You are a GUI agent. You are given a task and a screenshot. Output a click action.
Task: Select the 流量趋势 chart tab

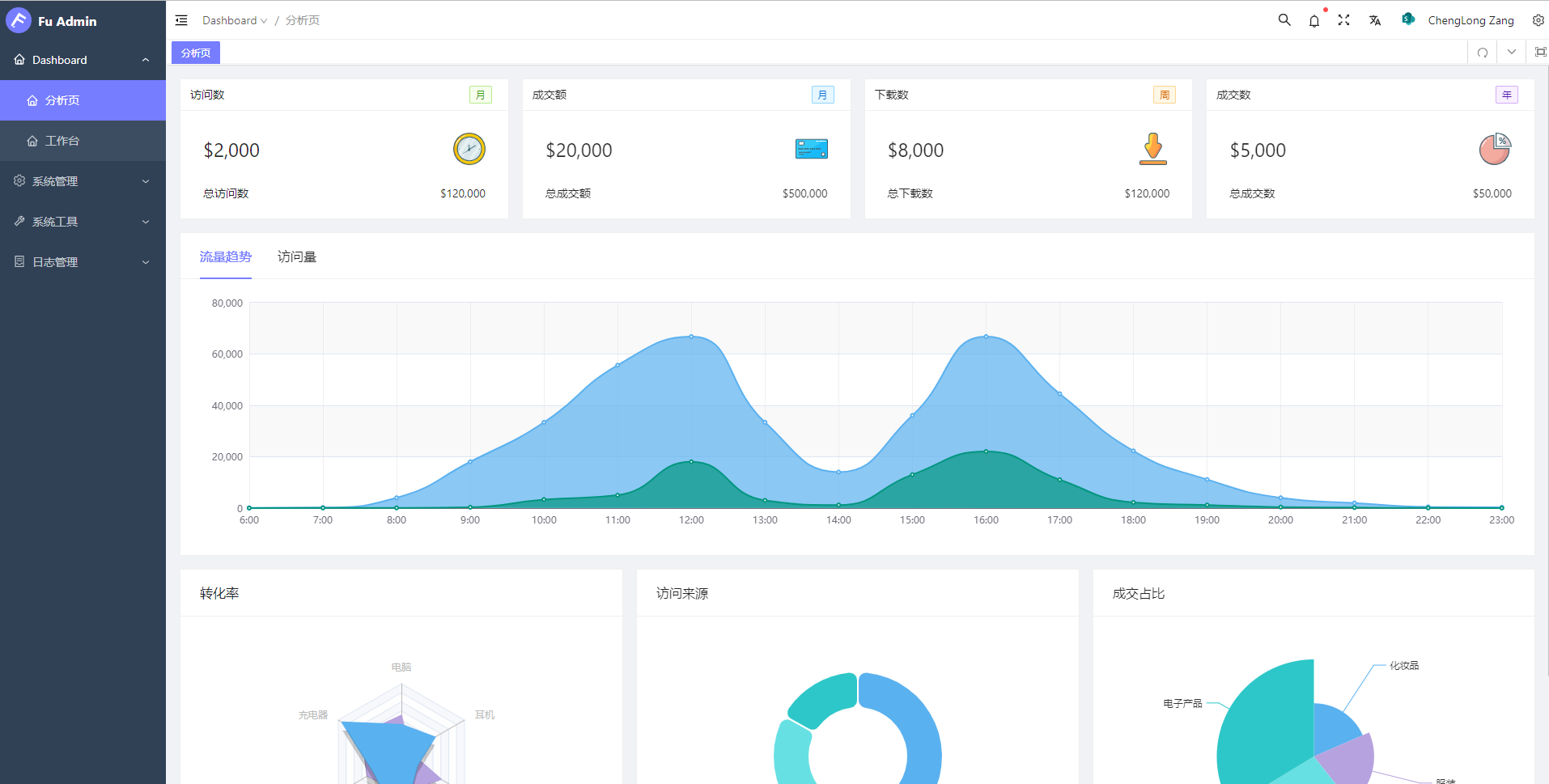click(226, 256)
